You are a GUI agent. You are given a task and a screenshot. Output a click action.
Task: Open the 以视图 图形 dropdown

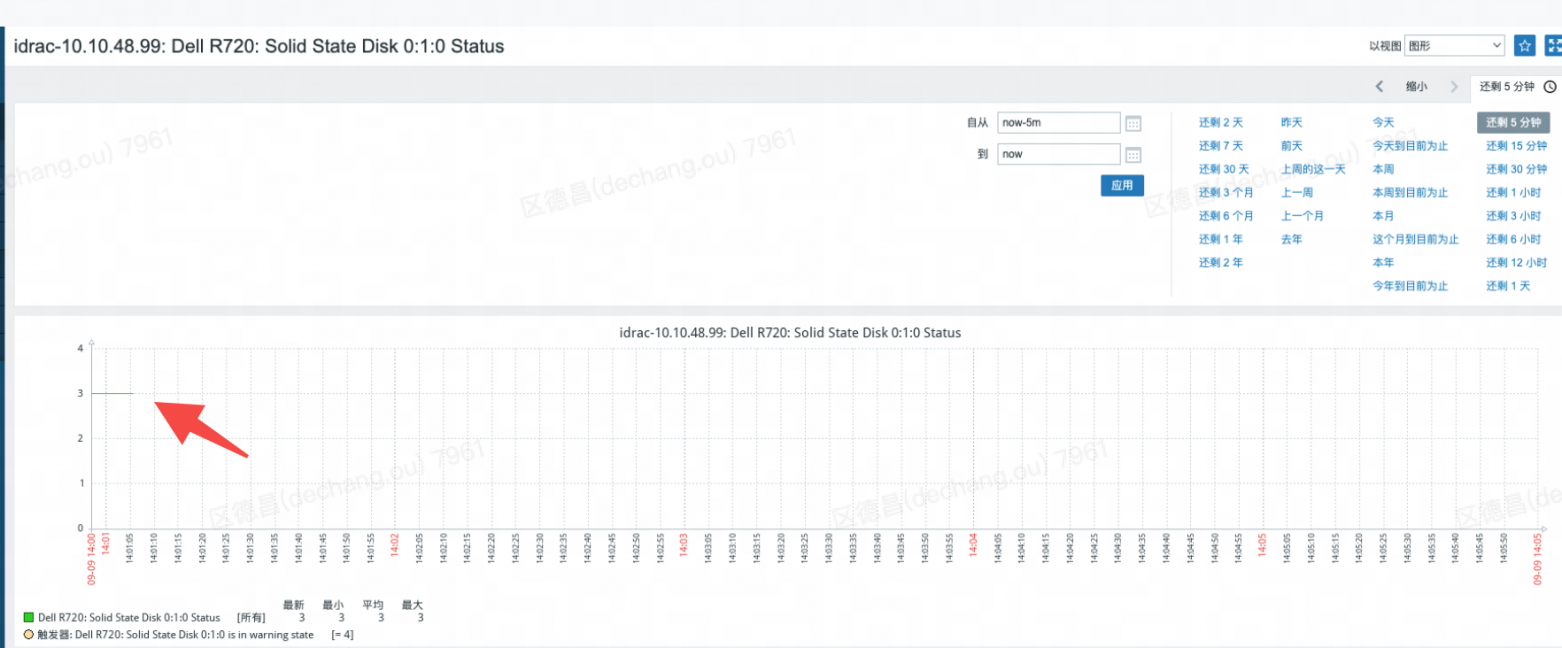(x=1454, y=45)
